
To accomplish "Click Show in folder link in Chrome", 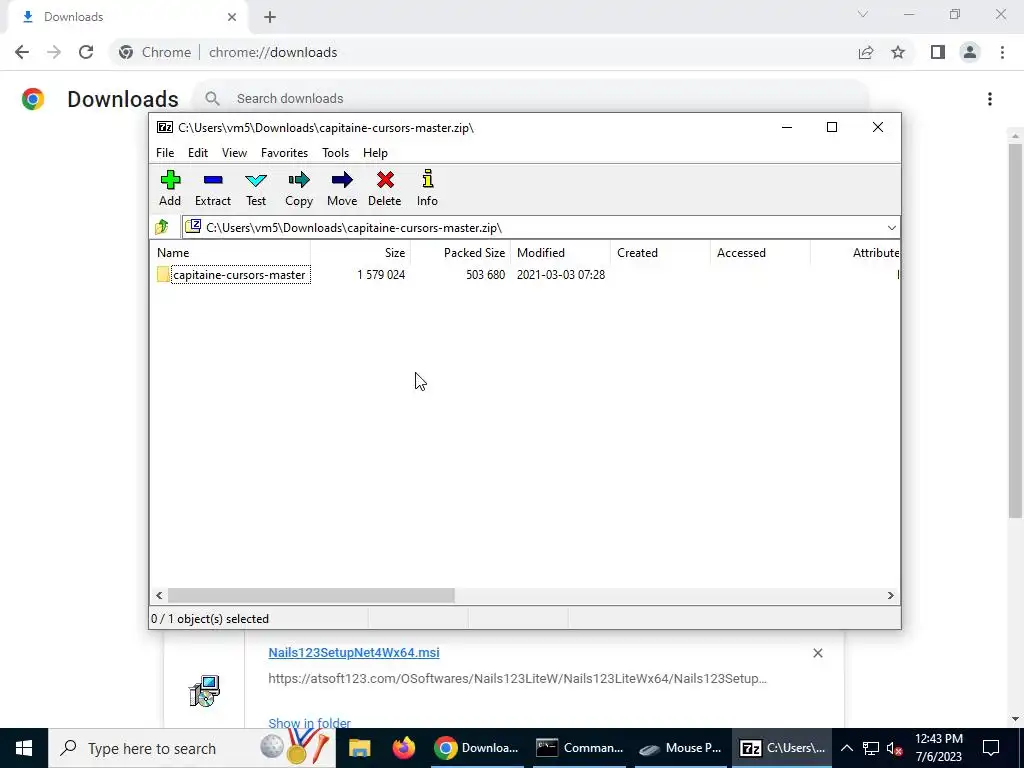I will click(310, 723).
